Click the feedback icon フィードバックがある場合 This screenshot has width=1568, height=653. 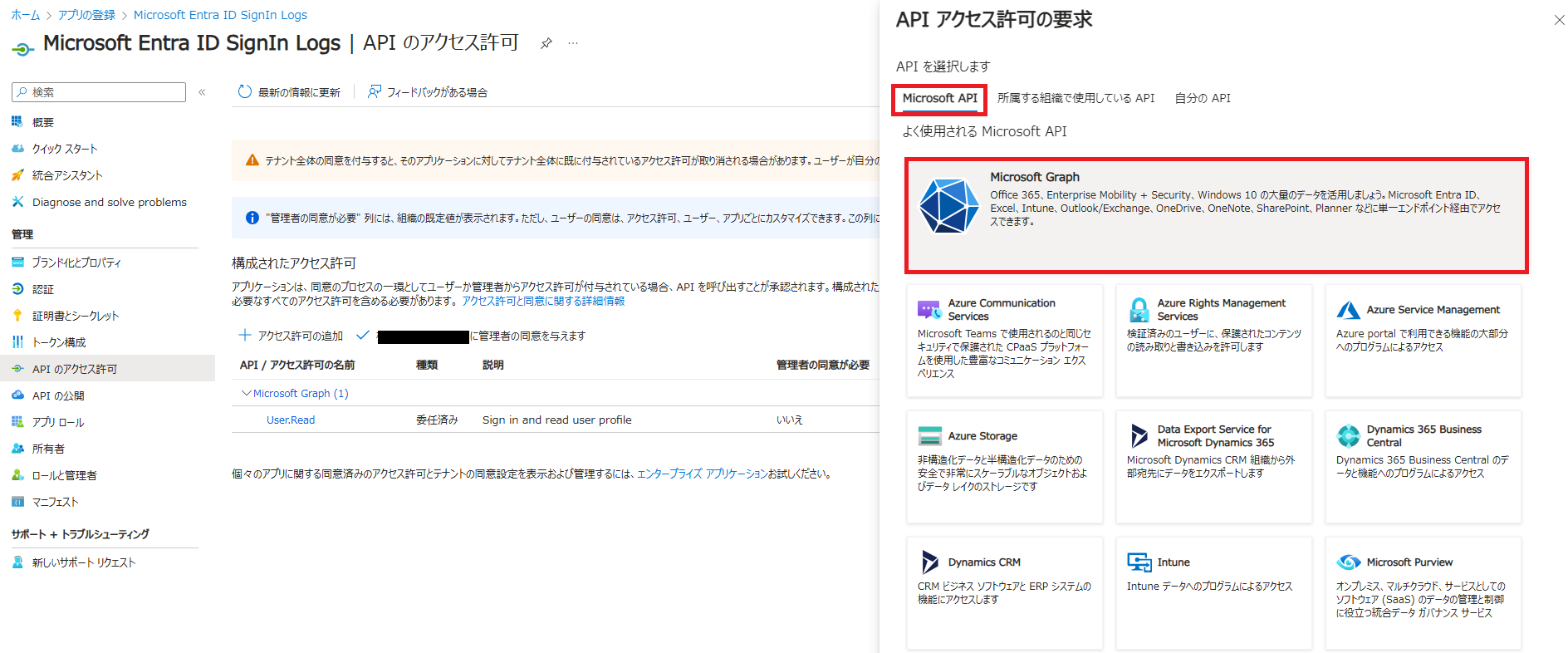pos(375,91)
